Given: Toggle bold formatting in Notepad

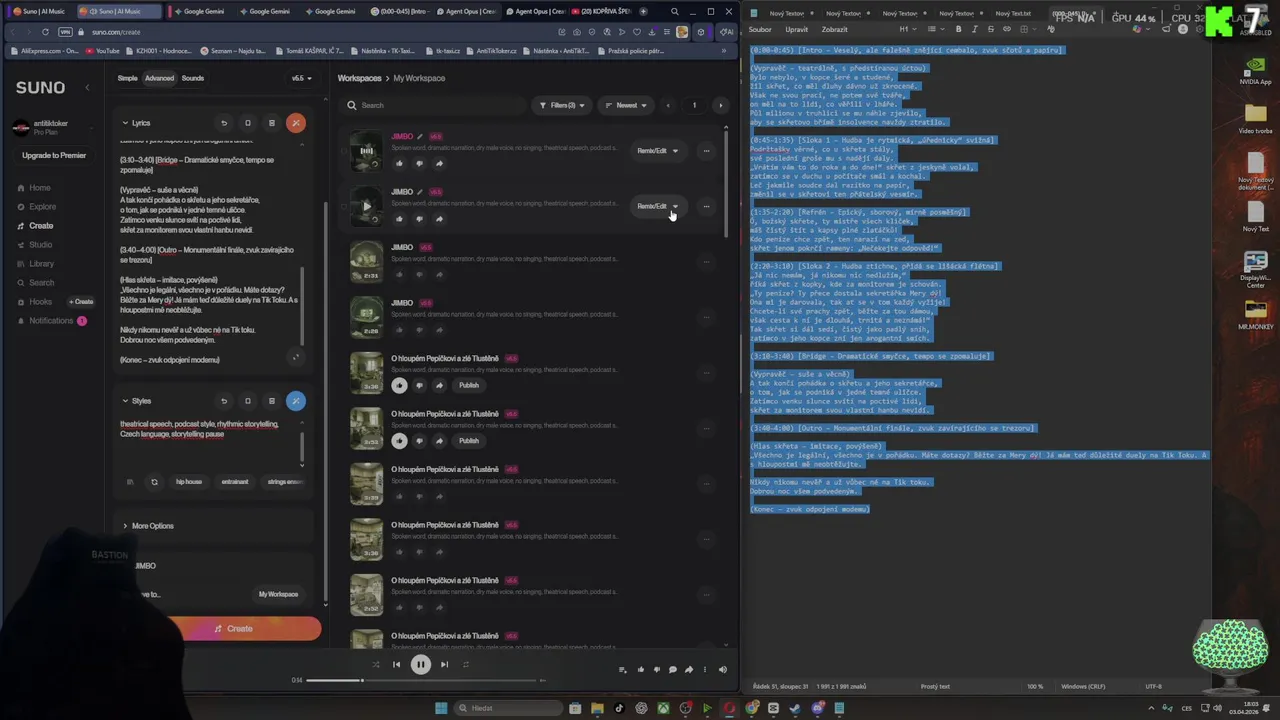Looking at the screenshot, I should (958, 29).
